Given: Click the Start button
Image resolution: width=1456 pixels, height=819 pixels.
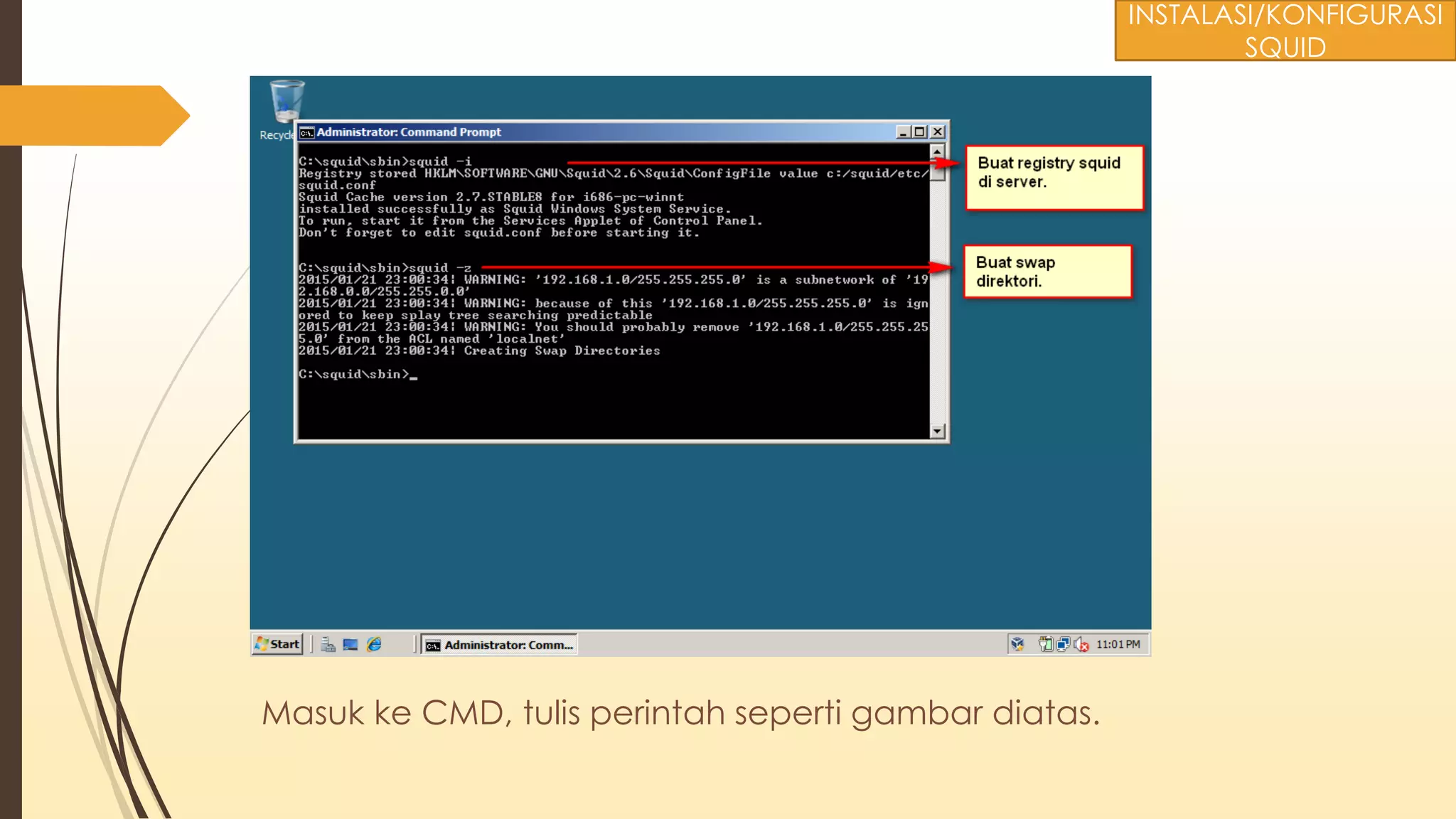Looking at the screenshot, I should 277,644.
